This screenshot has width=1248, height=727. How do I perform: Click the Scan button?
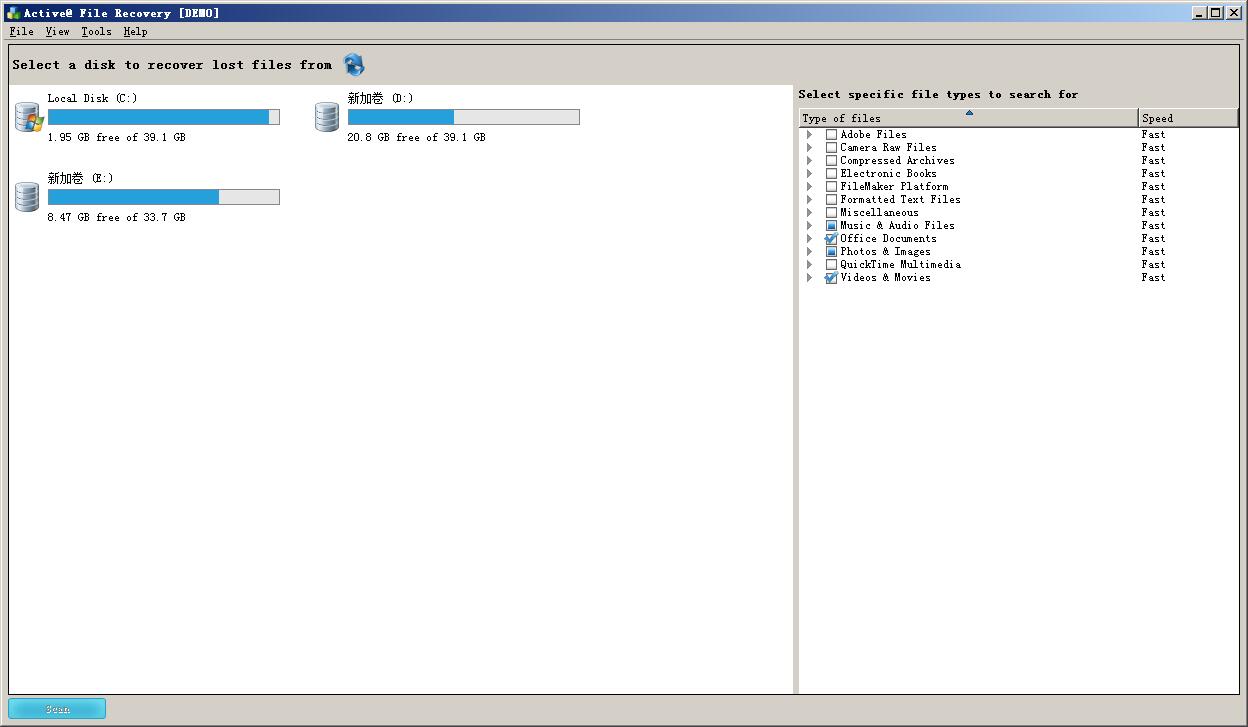[57, 709]
